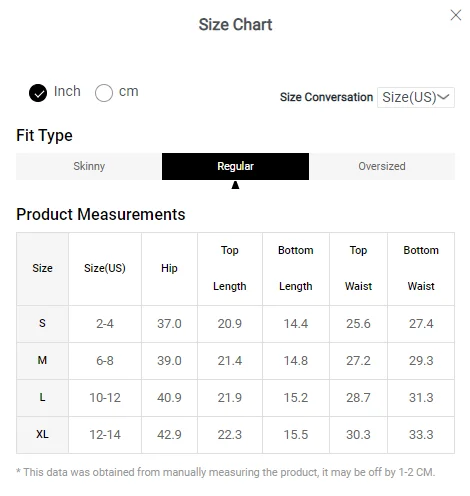Click the Hip column header
Viewport: 470px width, 496px height.
[169, 269]
